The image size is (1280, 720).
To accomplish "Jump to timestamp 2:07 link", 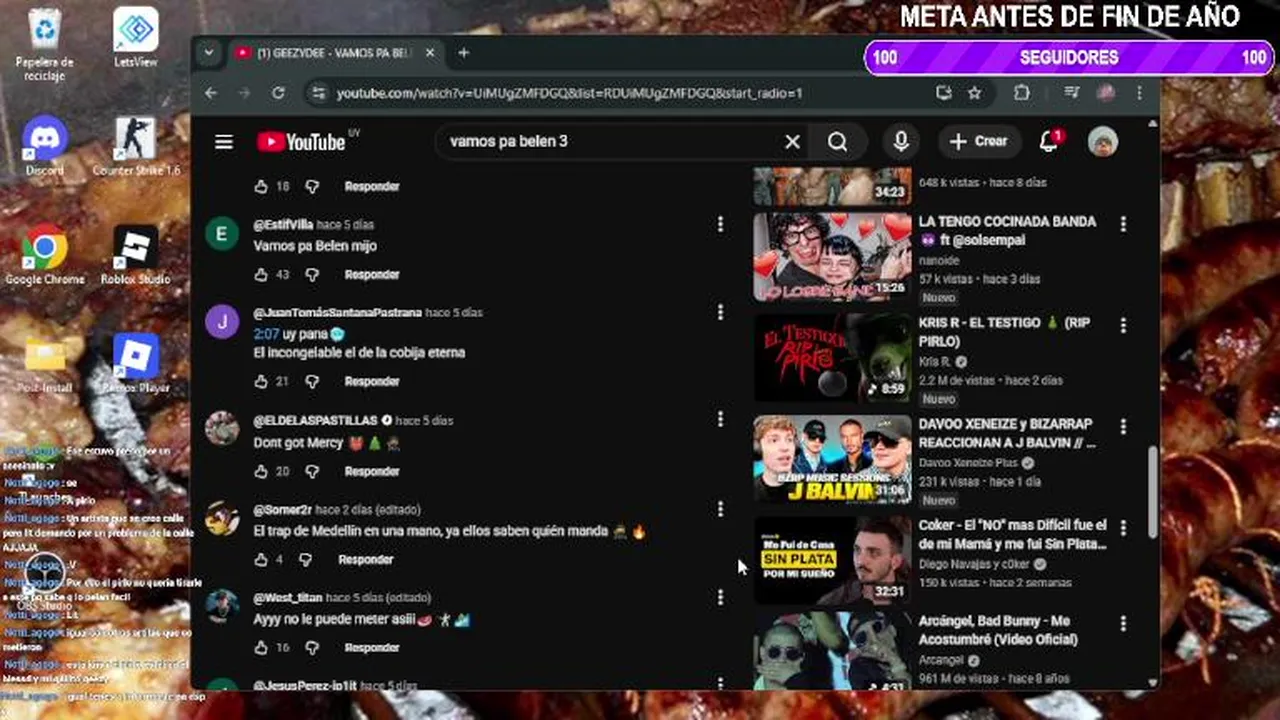I will click(266, 334).
